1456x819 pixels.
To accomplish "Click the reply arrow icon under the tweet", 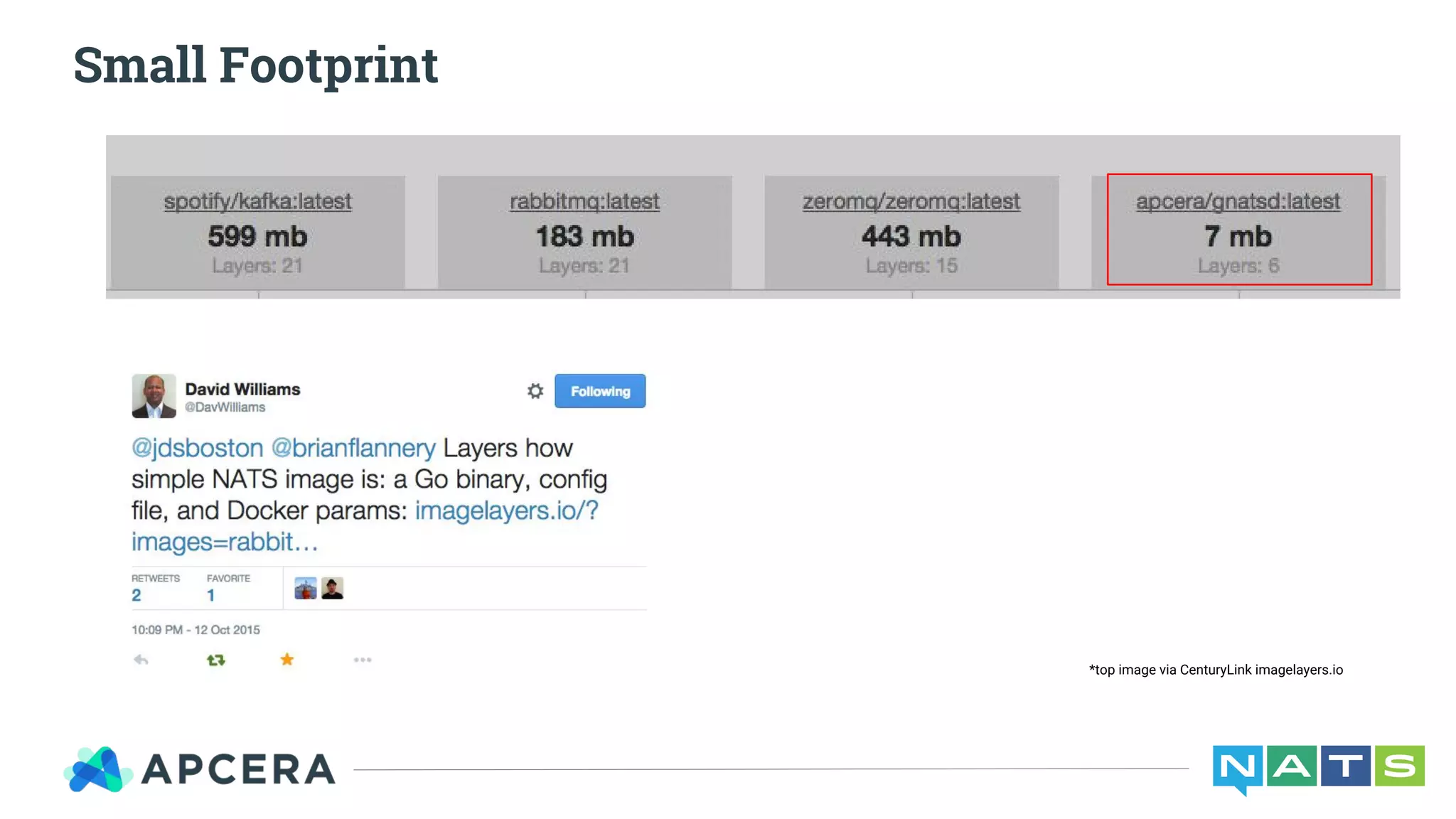I will [x=141, y=660].
